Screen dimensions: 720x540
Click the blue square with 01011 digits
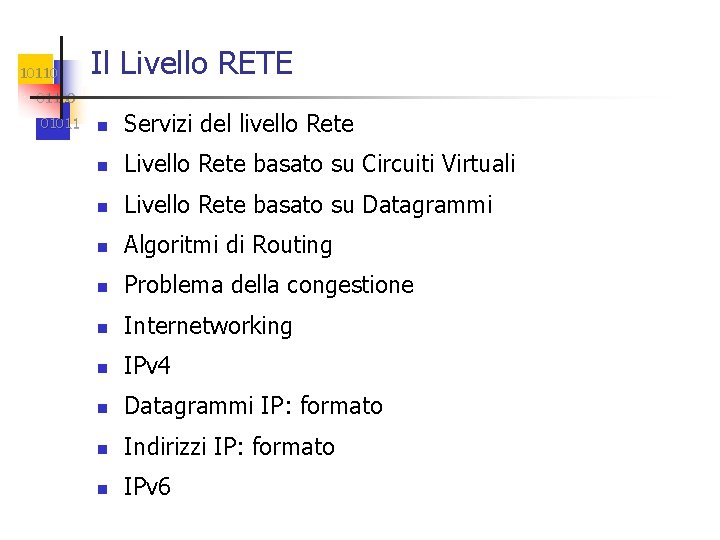click(53, 122)
